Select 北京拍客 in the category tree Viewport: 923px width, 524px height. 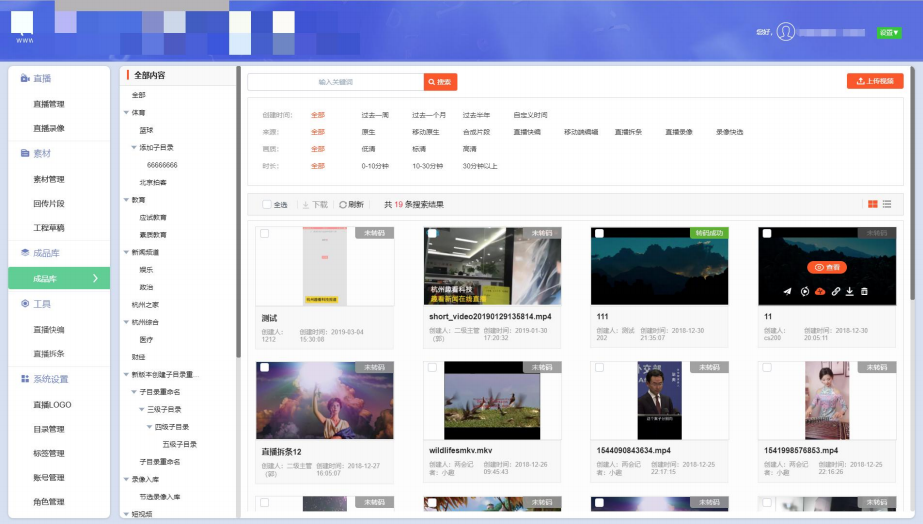153,183
